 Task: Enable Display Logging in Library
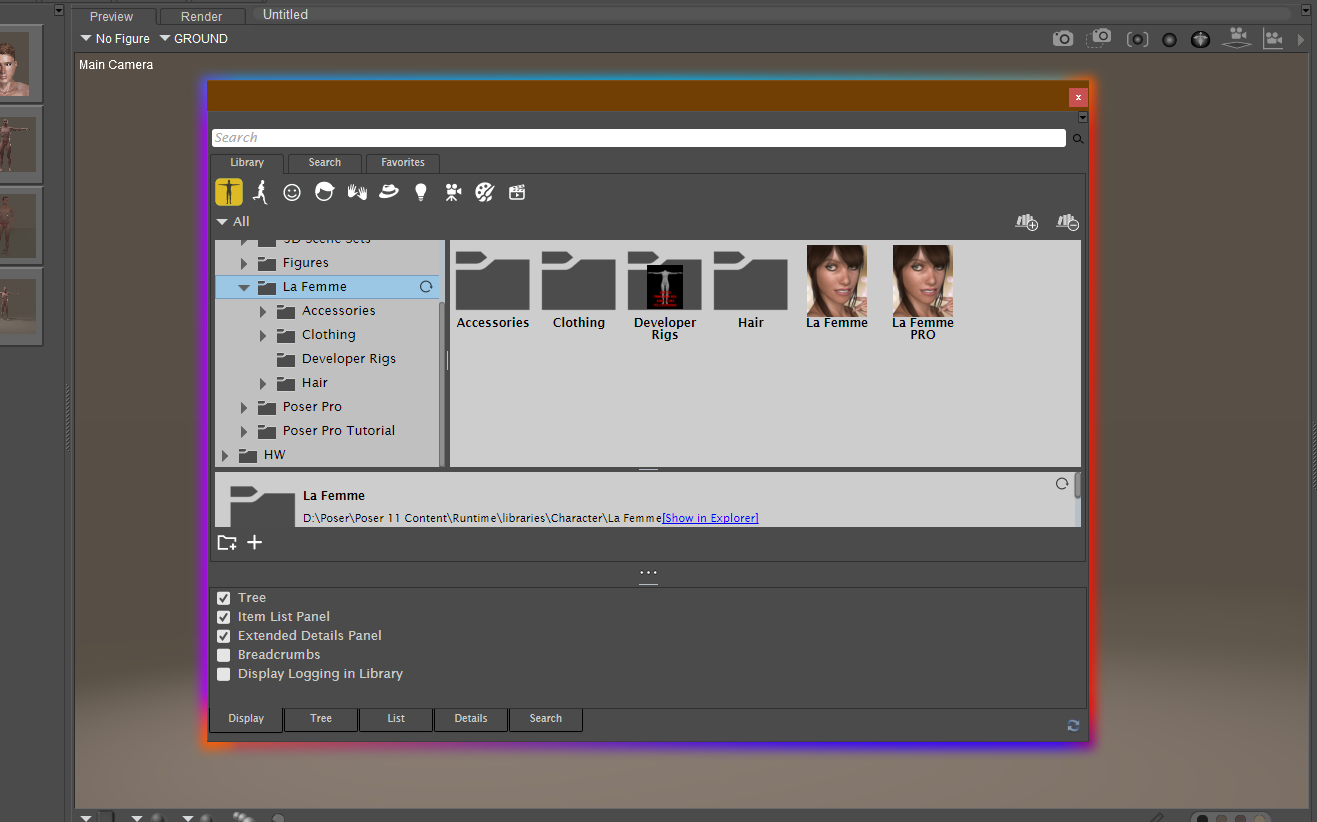224,674
